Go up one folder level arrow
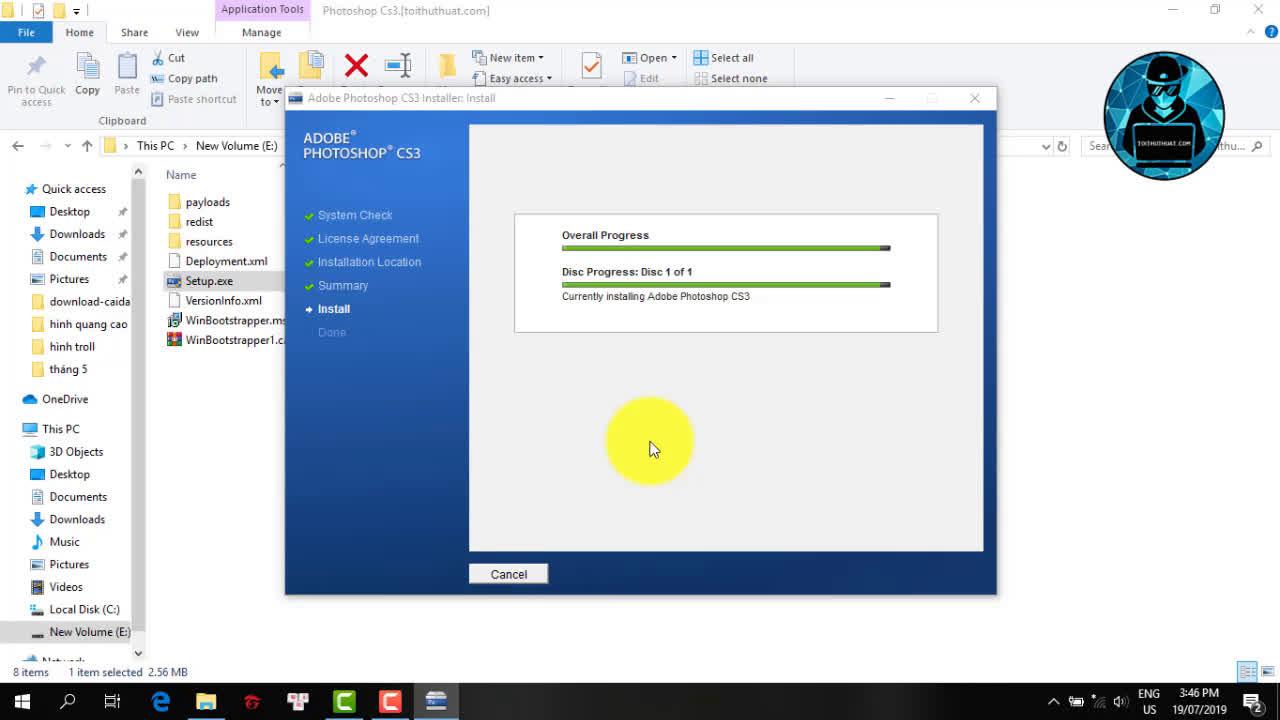Image resolution: width=1280 pixels, height=720 pixels. 87,146
